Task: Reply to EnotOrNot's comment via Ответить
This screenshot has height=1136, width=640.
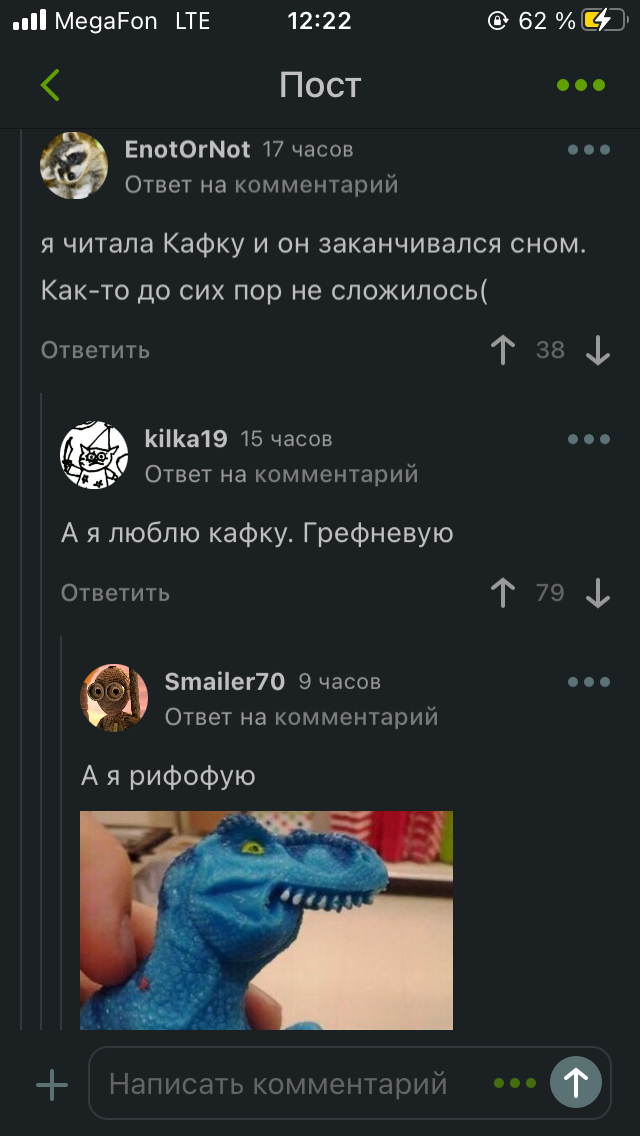Action: (x=96, y=350)
